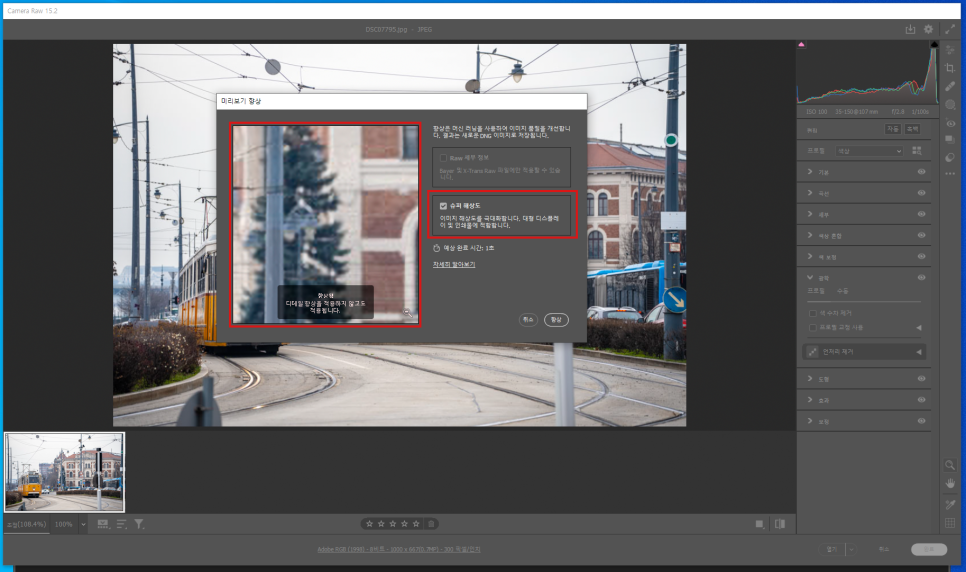Expand the Defringe (언저리 제거) disclosure triangle
966x572 pixels.
[919, 352]
